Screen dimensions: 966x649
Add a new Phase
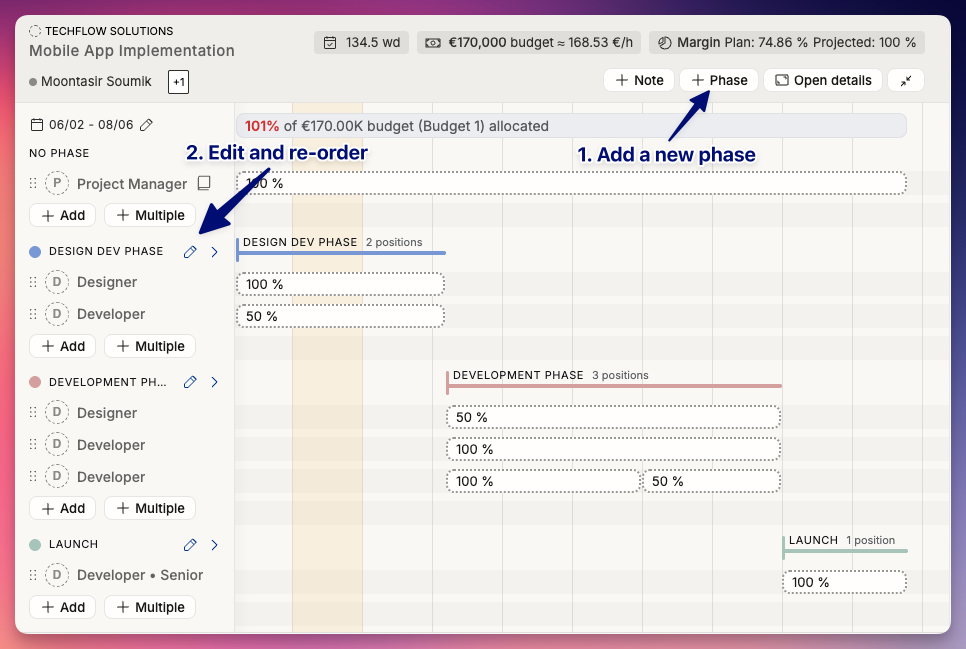(x=719, y=81)
